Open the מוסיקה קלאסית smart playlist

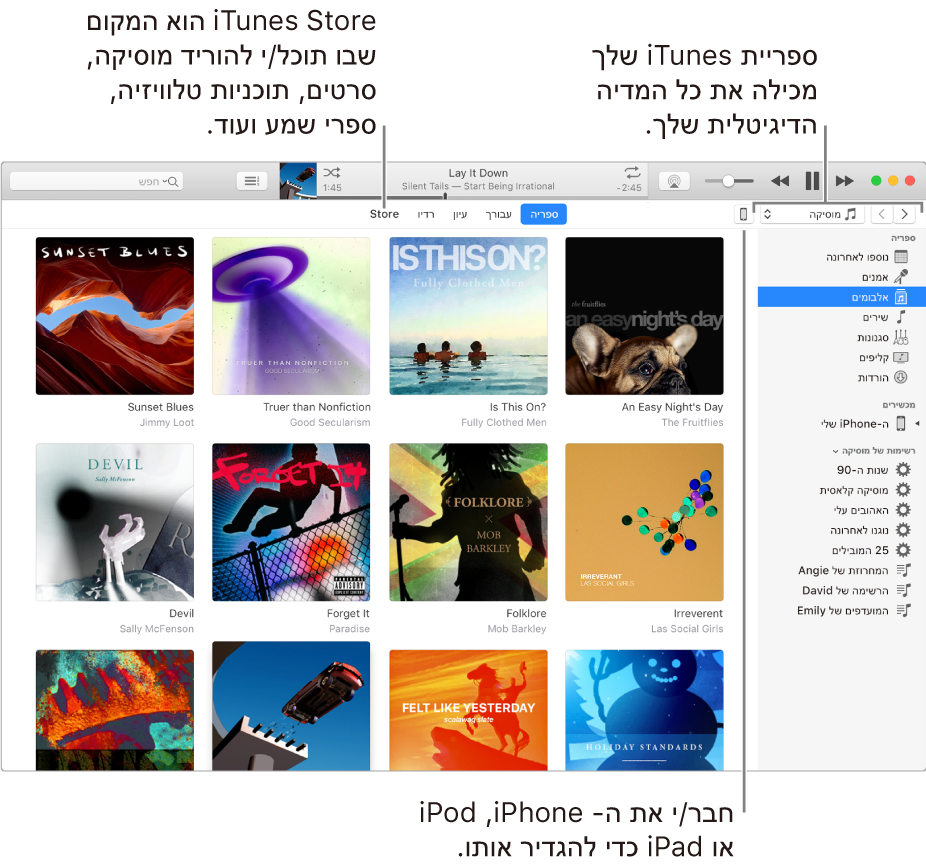pyautogui.click(x=842, y=490)
